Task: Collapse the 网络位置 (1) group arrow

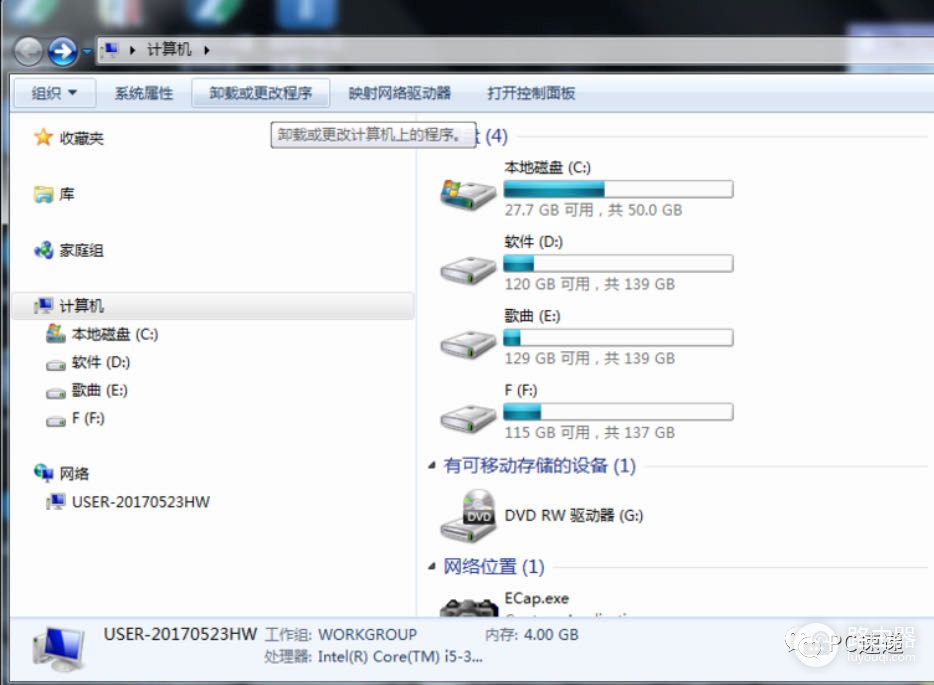Action: 432,566
